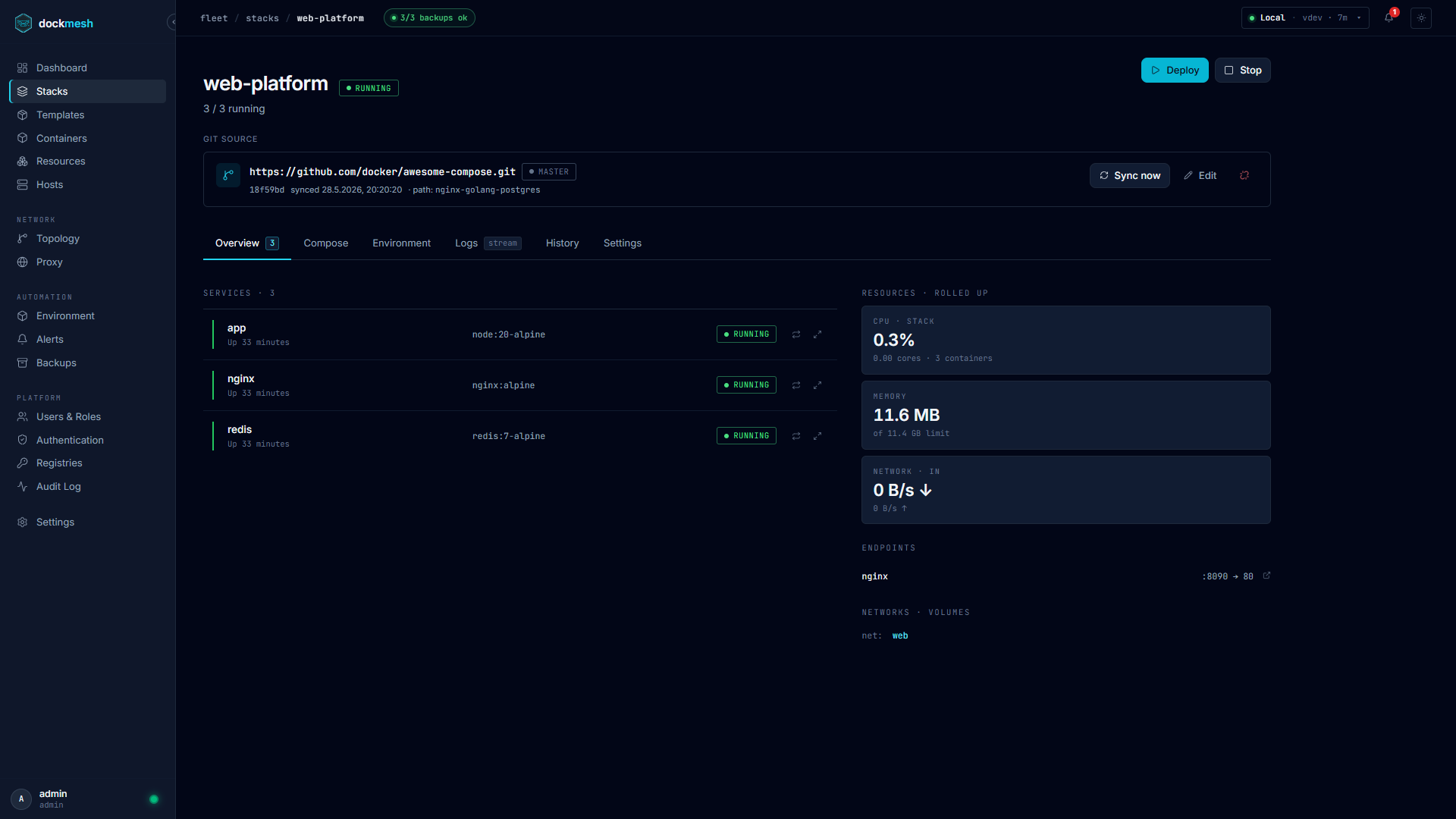The width and height of the screenshot is (1456, 819).
Task: Click the MASTER branch badge
Action: [549, 172]
